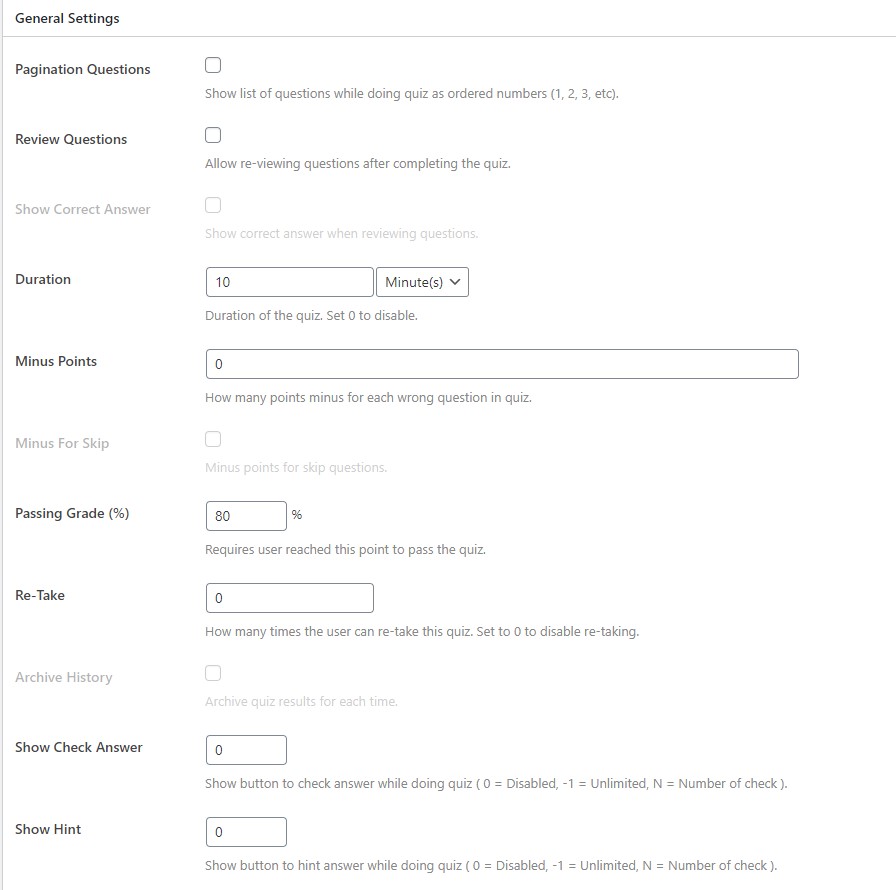896x890 pixels.
Task: Check the Minus For Skip box
Action: click(x=213, y=439)
